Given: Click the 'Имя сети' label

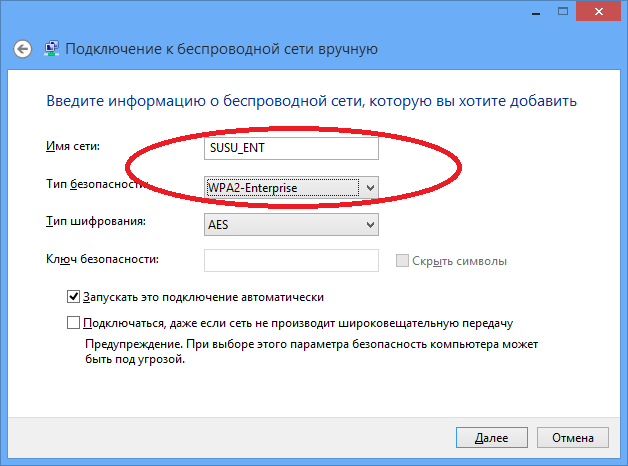Looking at the screenshot, I should (x=80, y=148).
